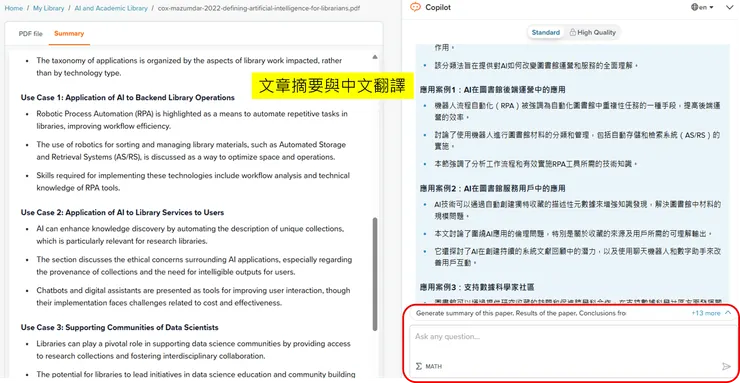The height and width of the screenshot is (383, 740).
Task: Expand the '+13 more' prompt suggestions
Action: [x=711, y=313]
